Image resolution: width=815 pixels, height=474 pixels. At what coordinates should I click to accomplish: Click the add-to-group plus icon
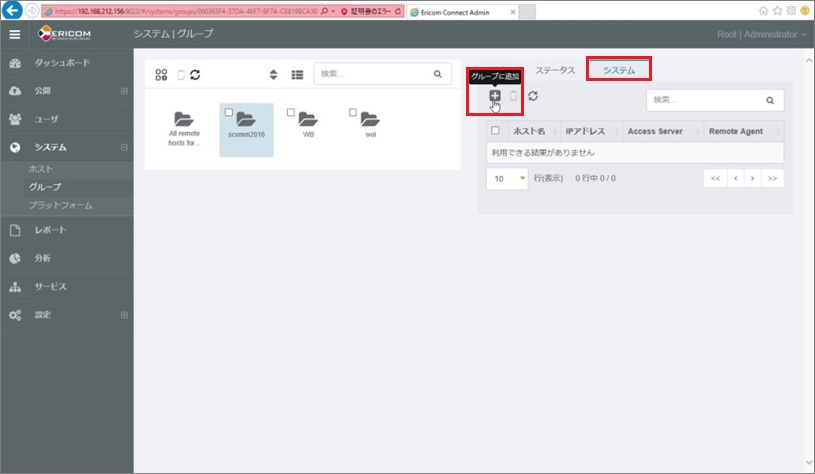494,96
